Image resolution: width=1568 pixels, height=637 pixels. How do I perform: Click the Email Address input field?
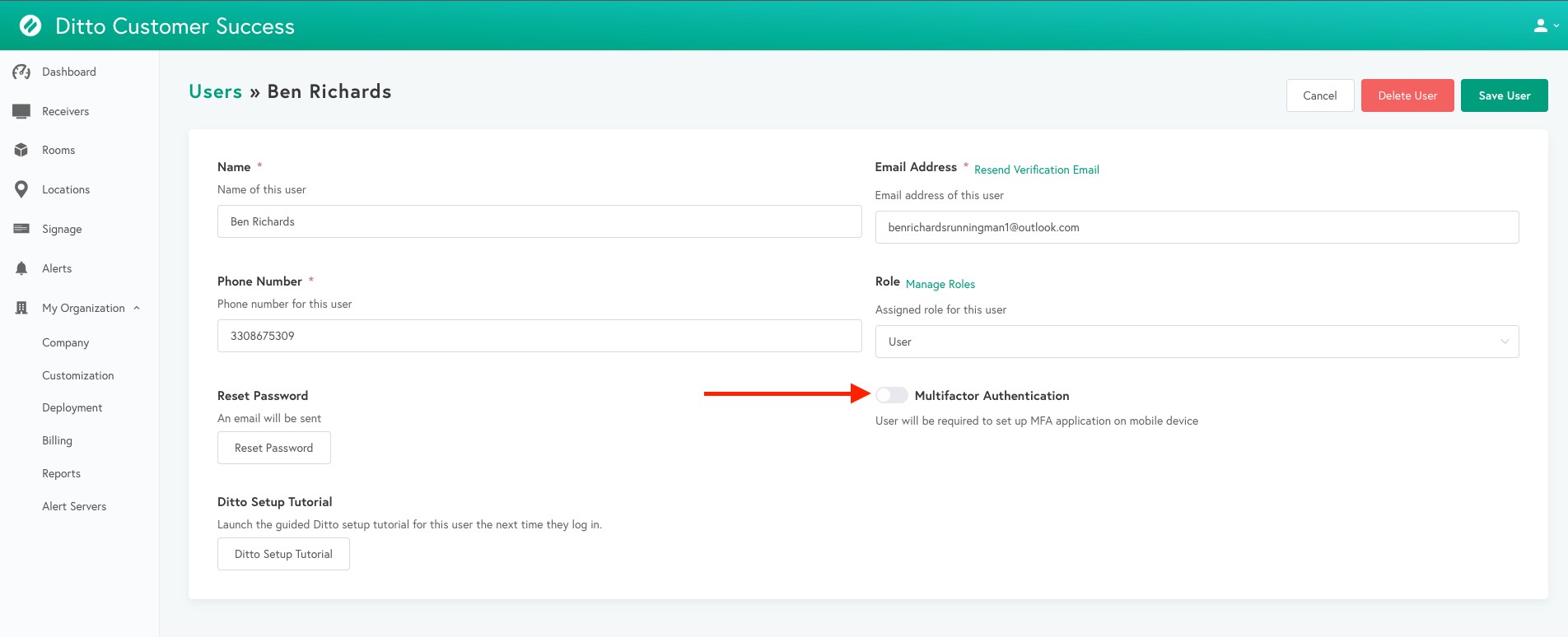tap(1197, 227)
